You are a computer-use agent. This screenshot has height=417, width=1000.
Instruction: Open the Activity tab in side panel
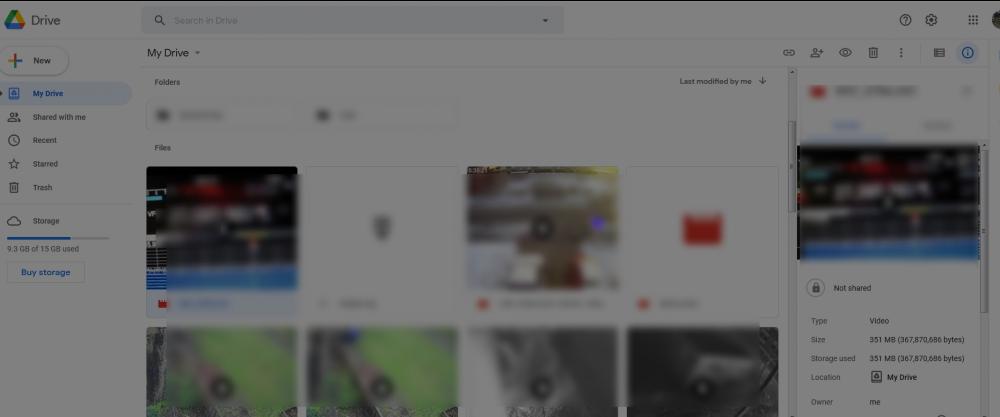936,126
